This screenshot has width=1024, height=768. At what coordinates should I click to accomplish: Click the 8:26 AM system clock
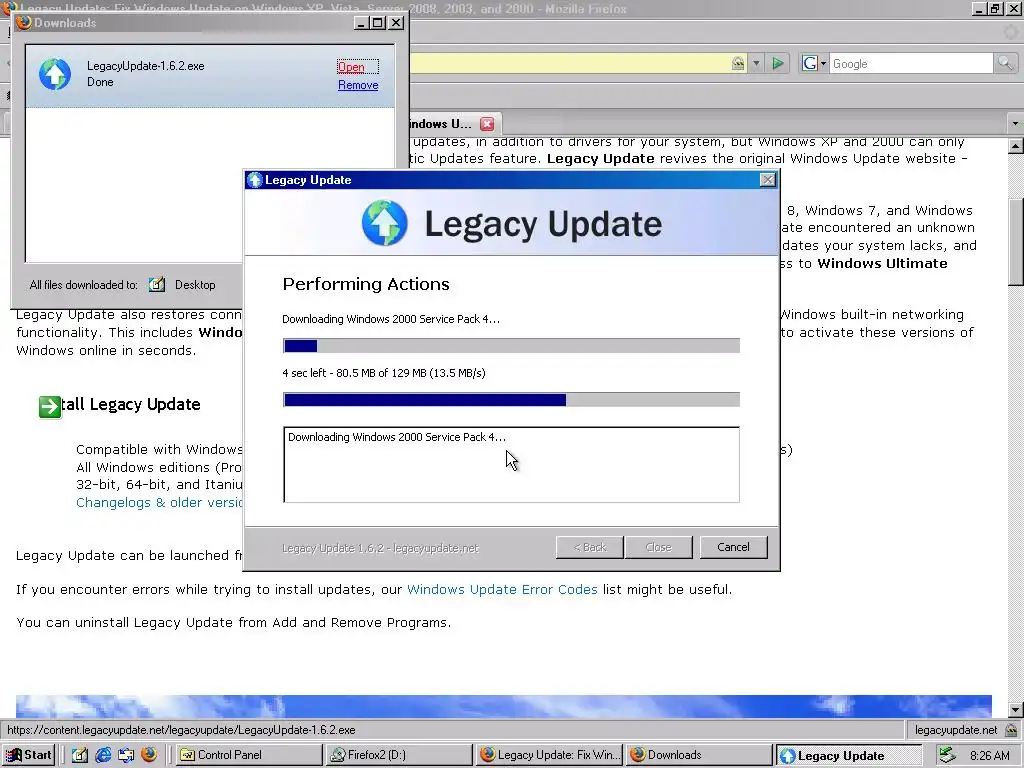pyautogui.click(x=989, y=756)
